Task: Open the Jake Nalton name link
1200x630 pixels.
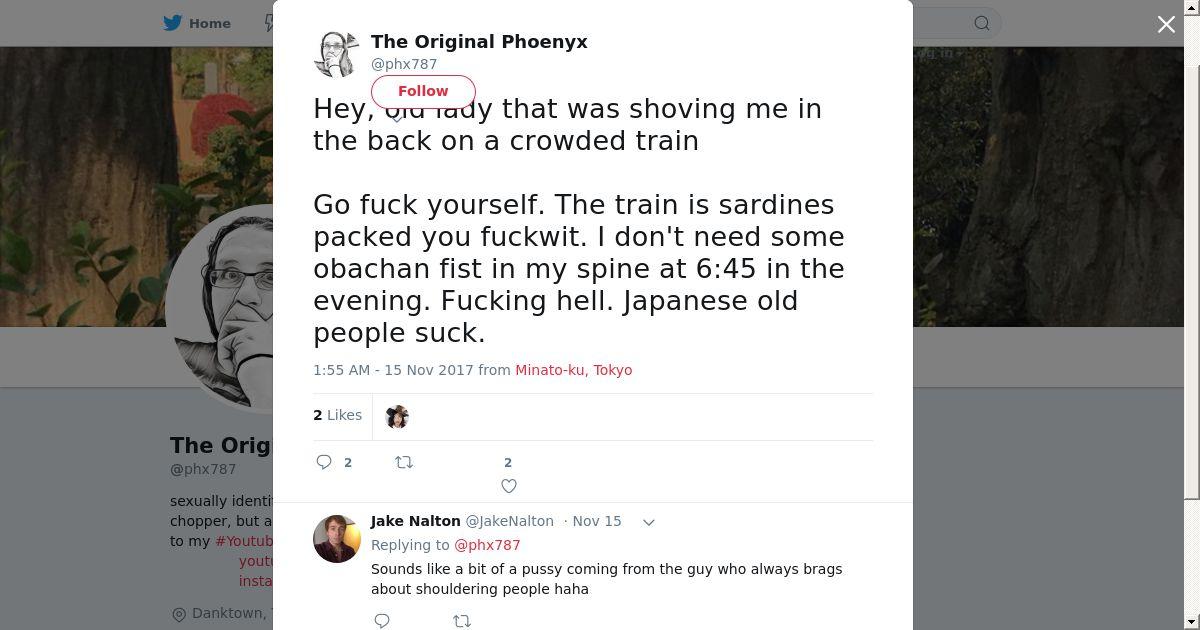Action: [x=415, y=521]
